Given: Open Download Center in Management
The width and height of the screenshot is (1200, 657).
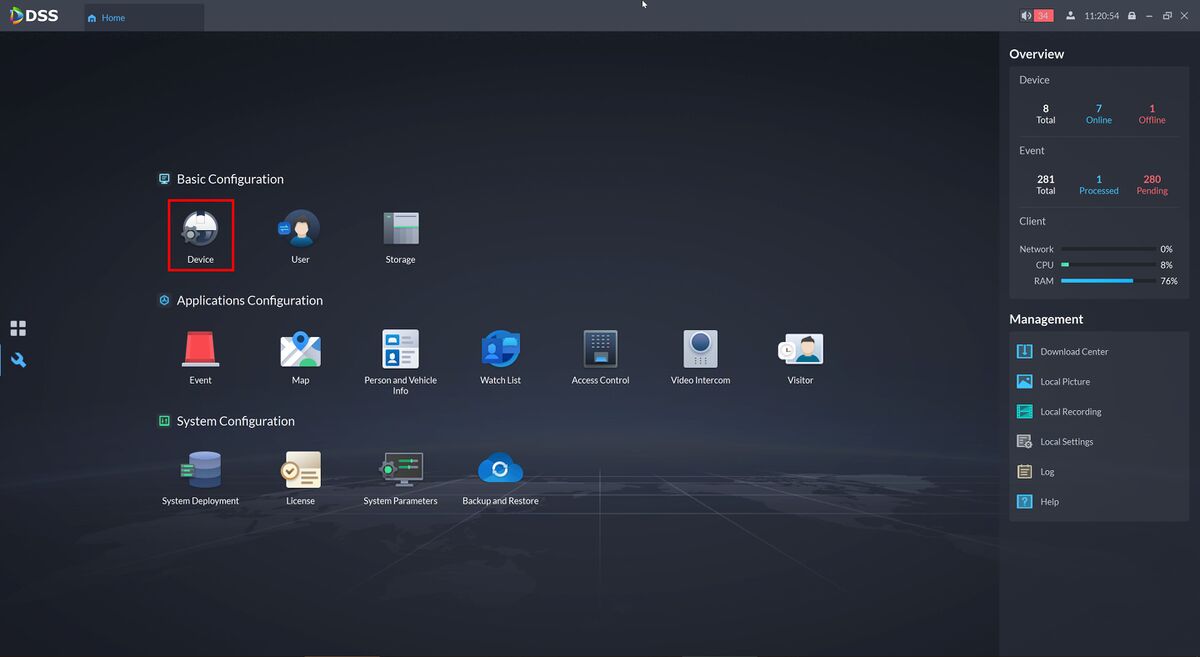Looking at the screenshot, I should (x=1073, y=352).
